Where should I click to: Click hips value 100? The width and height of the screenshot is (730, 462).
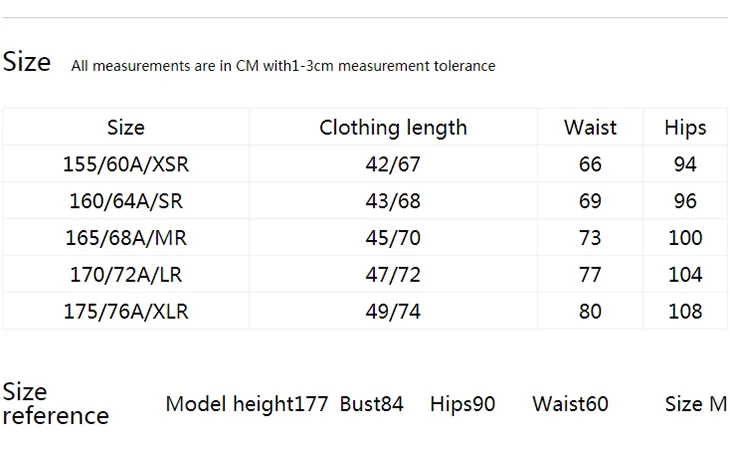click(x=685, y=238)
